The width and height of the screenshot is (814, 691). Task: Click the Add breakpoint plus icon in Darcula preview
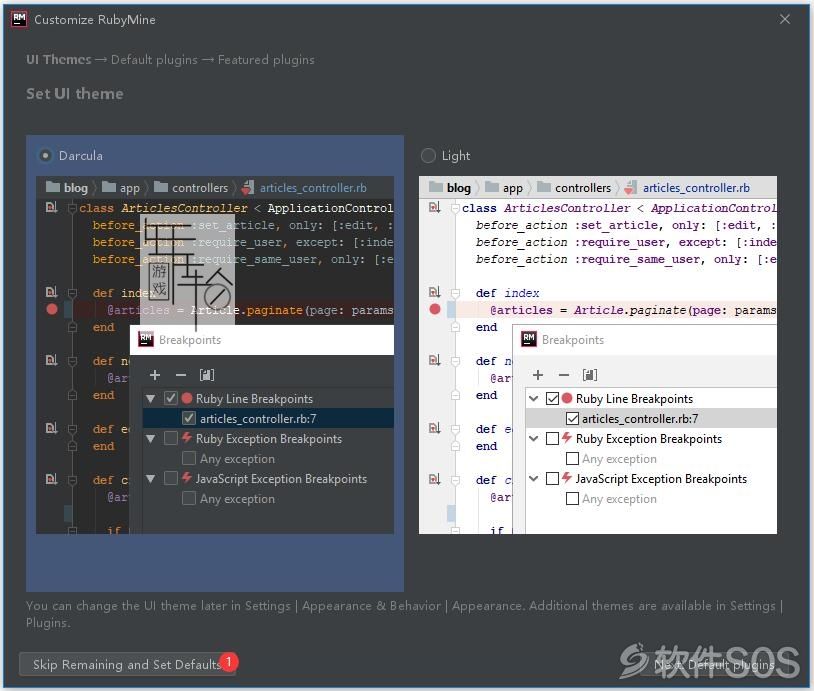pos(155,375)
